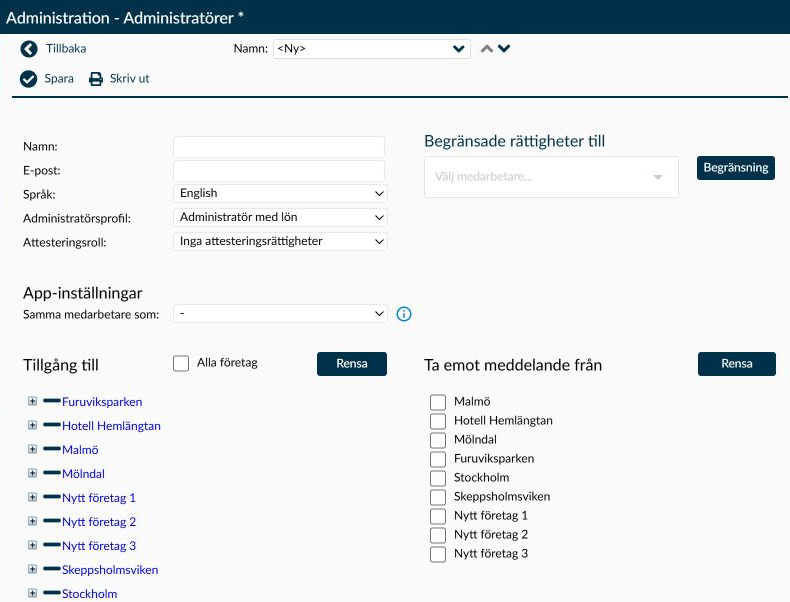This screenshot has height=602, width=790.
Task: Click the Skriv ut printer icon
Action: [x=96, y=79]
